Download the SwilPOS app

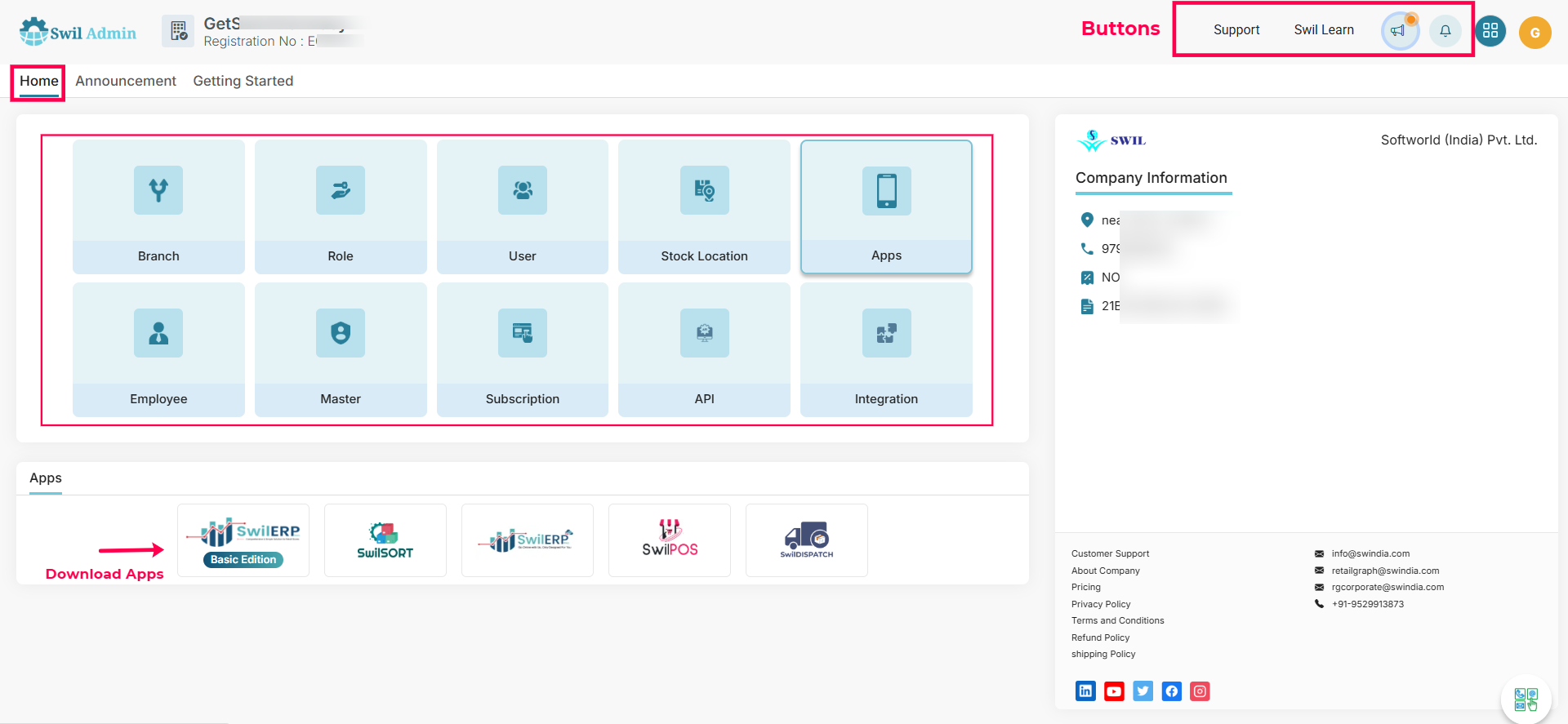670,540
